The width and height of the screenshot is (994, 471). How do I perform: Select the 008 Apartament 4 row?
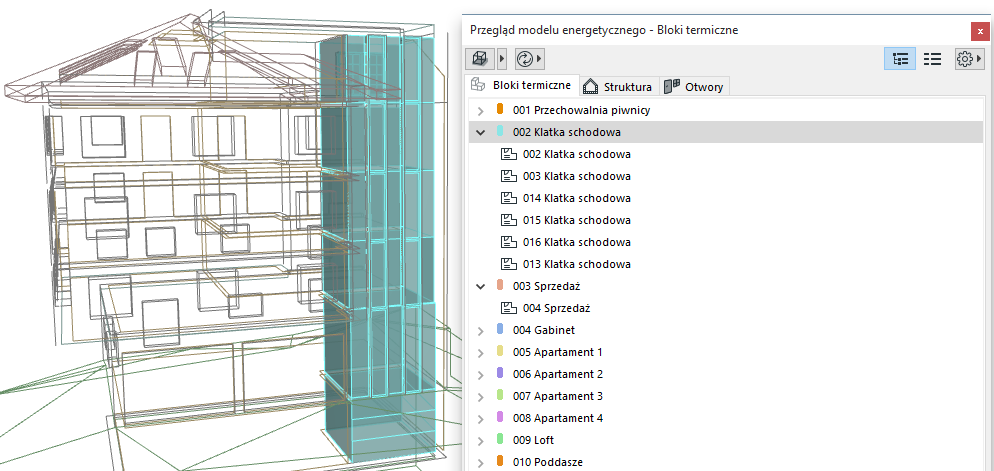(726, 418)
